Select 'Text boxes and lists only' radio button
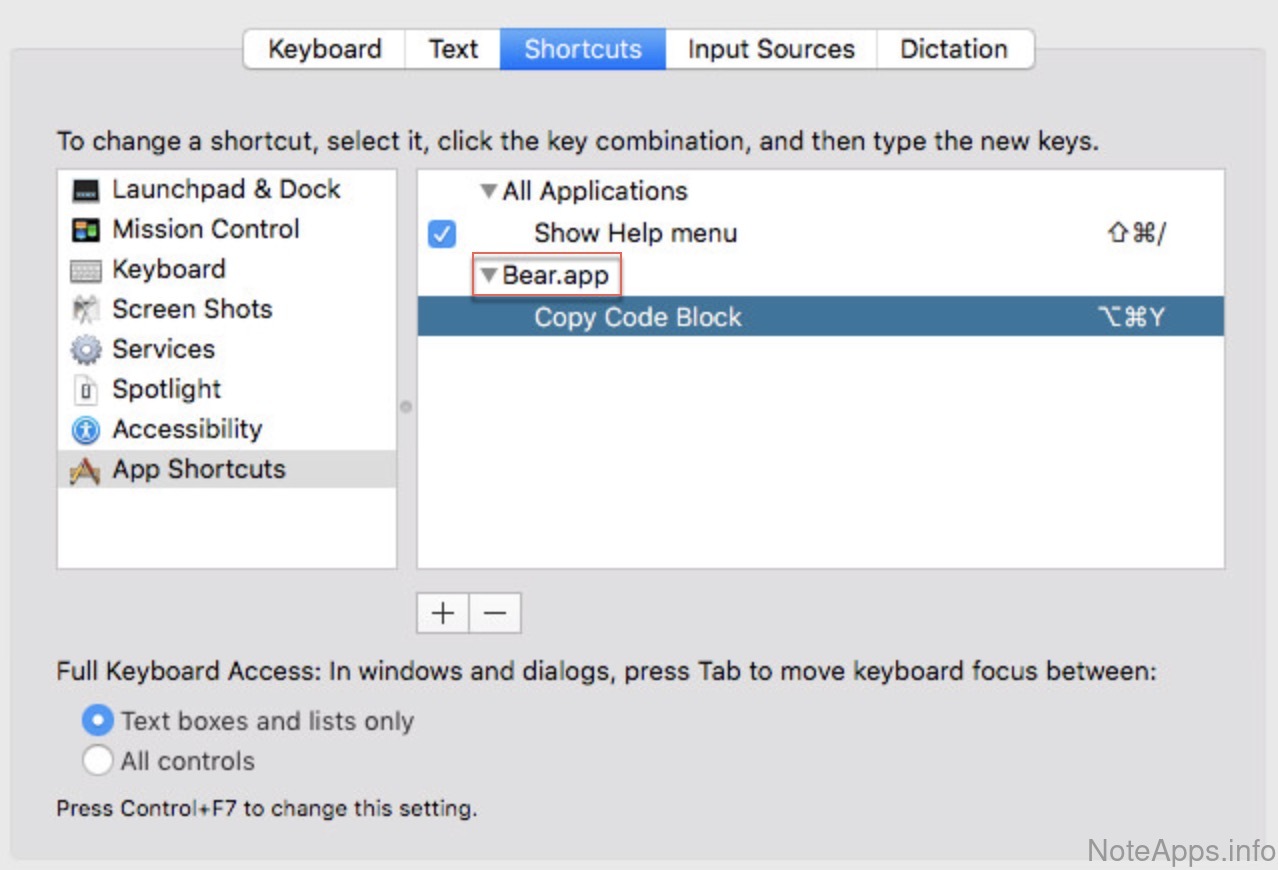 pos(97,721)
